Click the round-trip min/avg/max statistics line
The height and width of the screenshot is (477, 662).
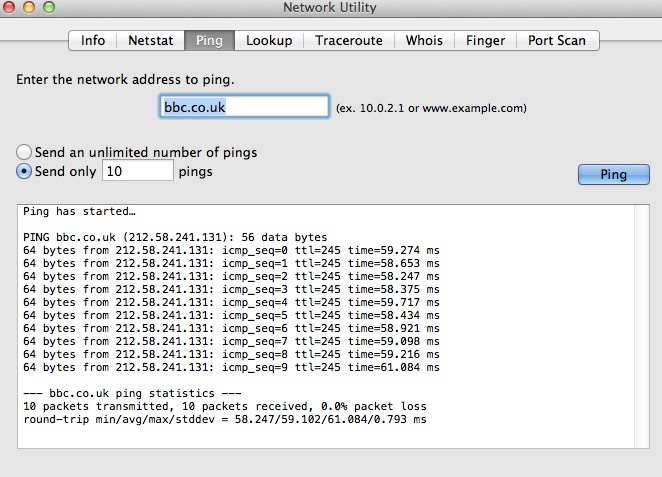pos(224,420)
